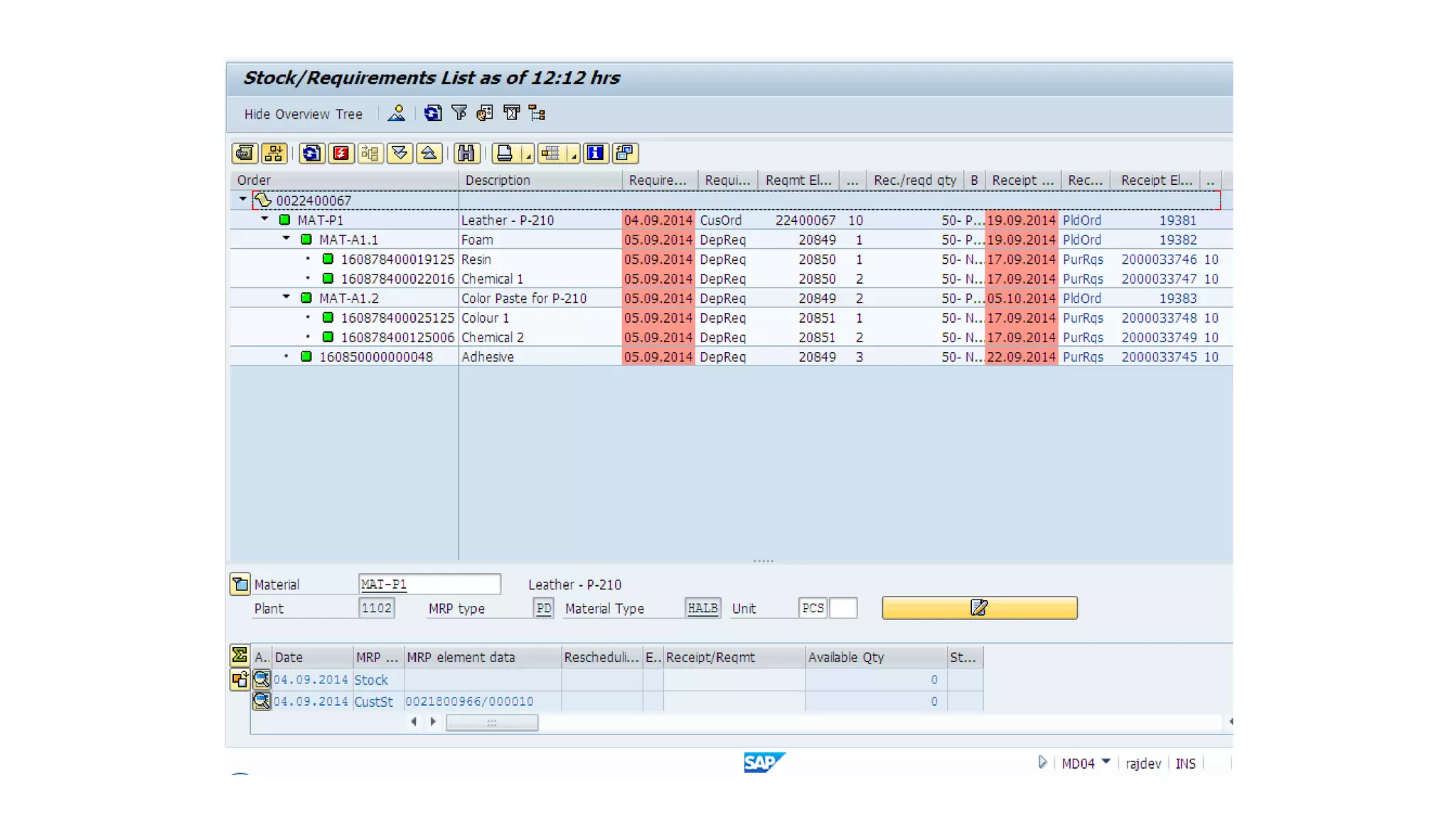Click PurRqs link in the Resin row
The image size is (1456, 832).
[1083, 260]
